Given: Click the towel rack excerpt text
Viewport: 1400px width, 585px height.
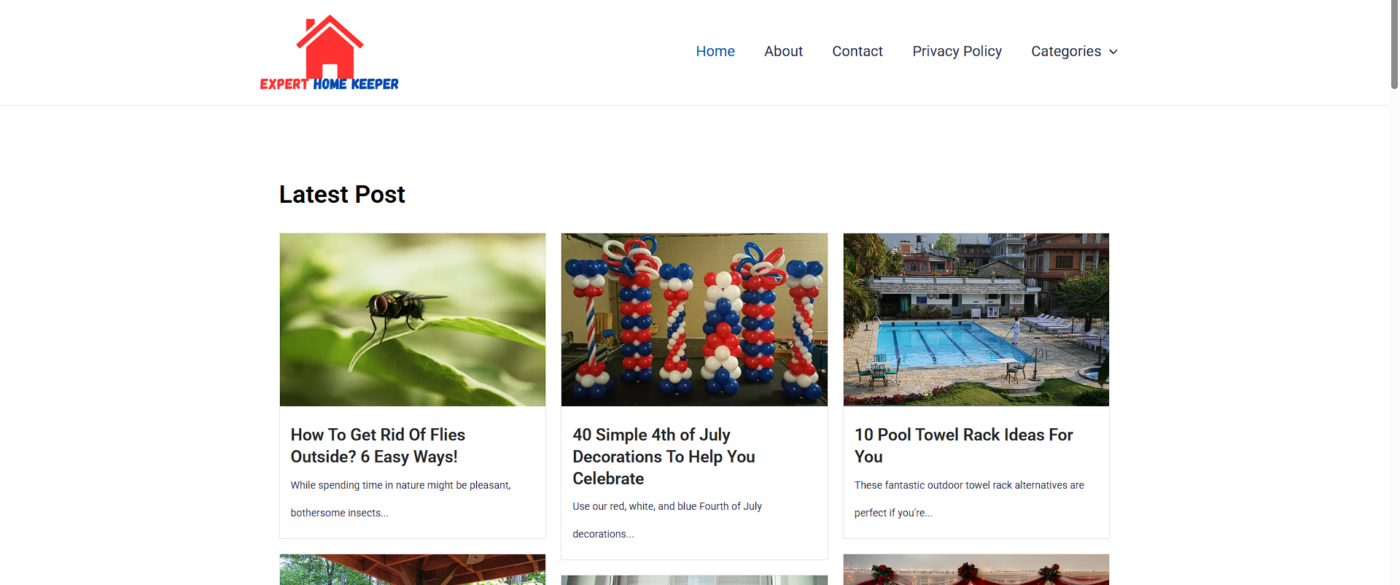Looking at the screenshot, I should (x=969, y=499).
